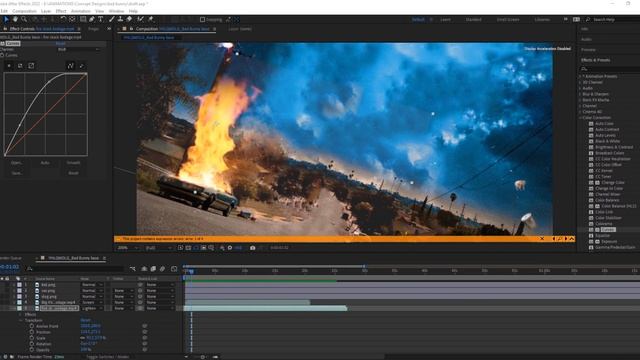The image size is (640, 360).
Task: Open the viewer magnification dropdown
Action: coord(128,248)
